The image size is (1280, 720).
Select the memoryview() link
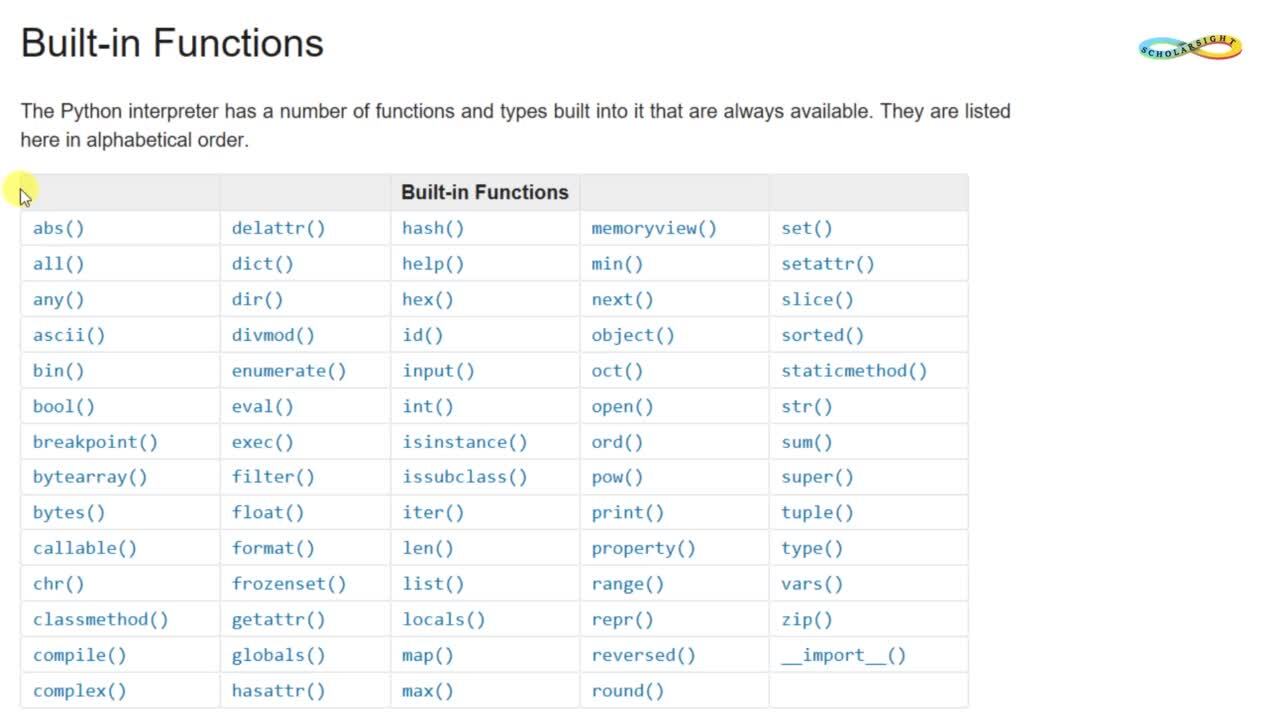[654, 228]
